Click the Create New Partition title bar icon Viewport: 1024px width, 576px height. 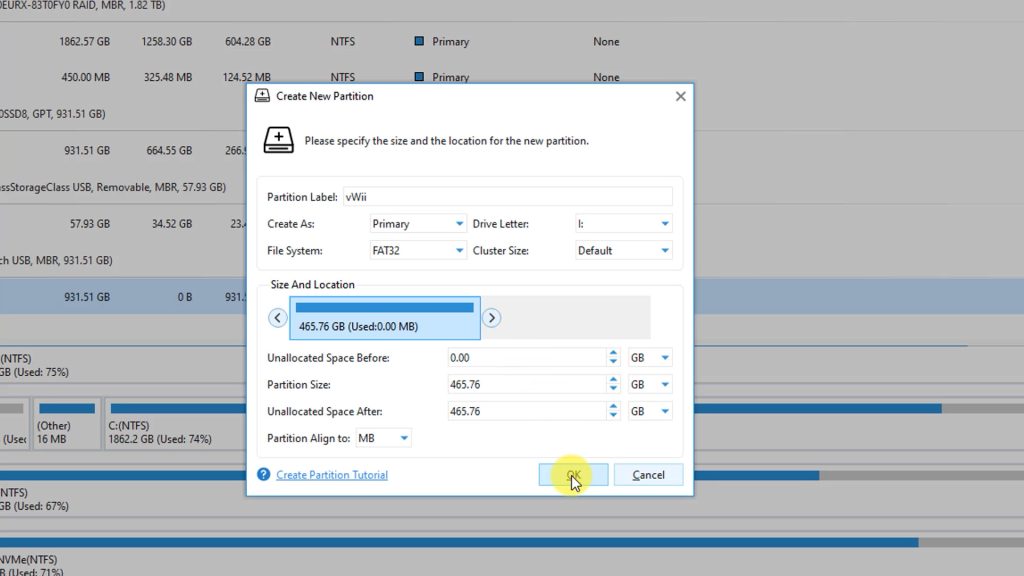click(x=261, y=96)
